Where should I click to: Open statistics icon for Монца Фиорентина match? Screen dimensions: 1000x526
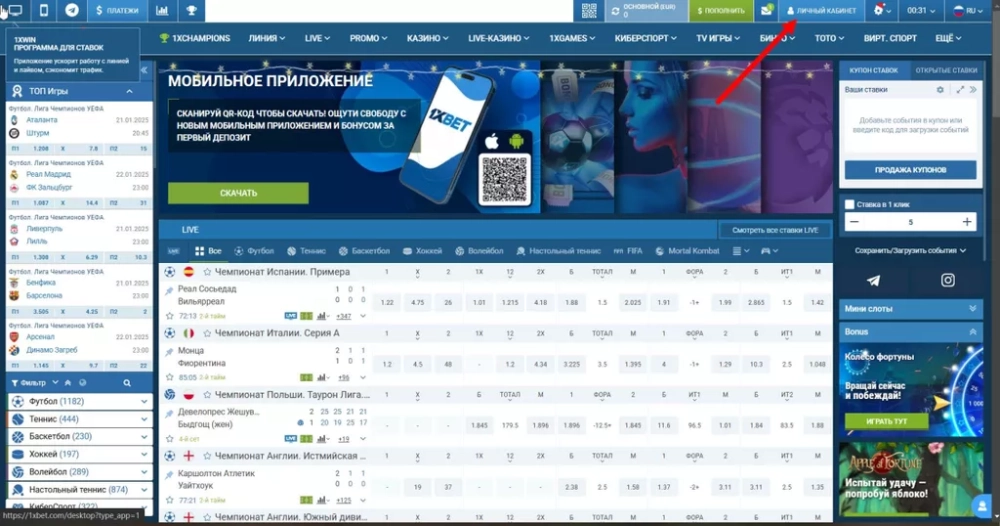pyautogui.click(x=321, y=377)
